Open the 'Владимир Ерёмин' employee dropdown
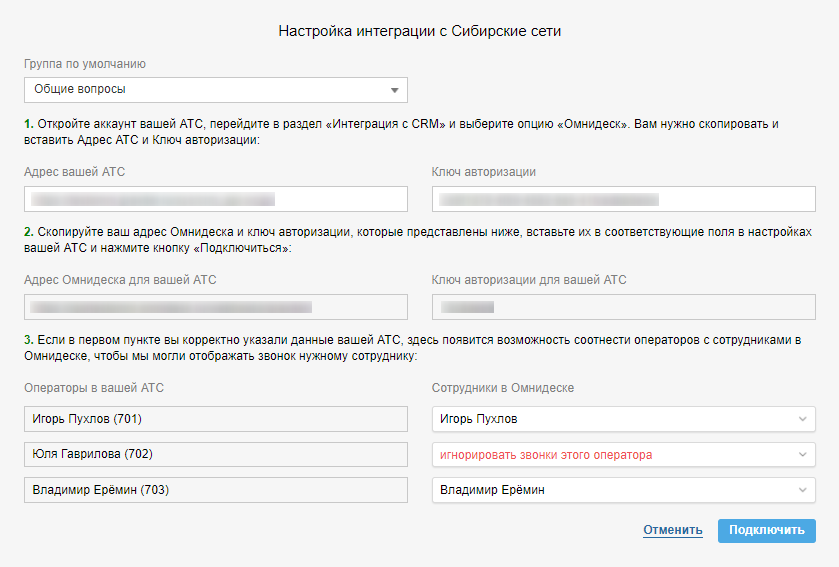This screenshot has height=567, width=839. [x=623, y=490]
